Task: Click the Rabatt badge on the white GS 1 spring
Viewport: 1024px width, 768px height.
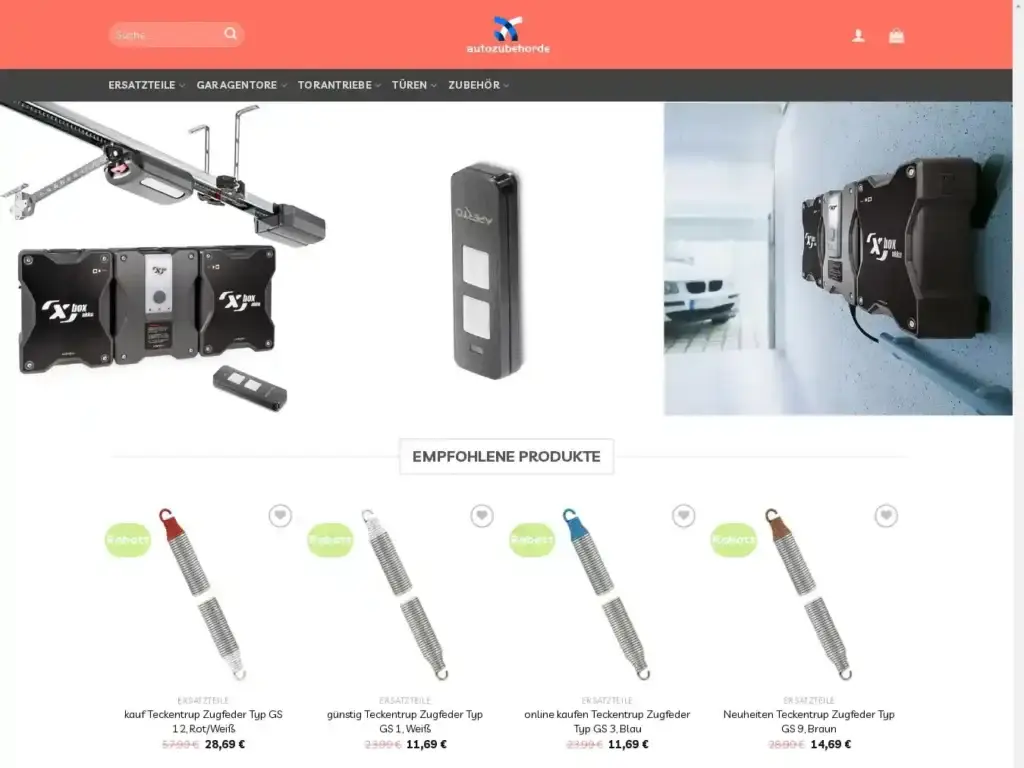Action: [x=331, y=539]
